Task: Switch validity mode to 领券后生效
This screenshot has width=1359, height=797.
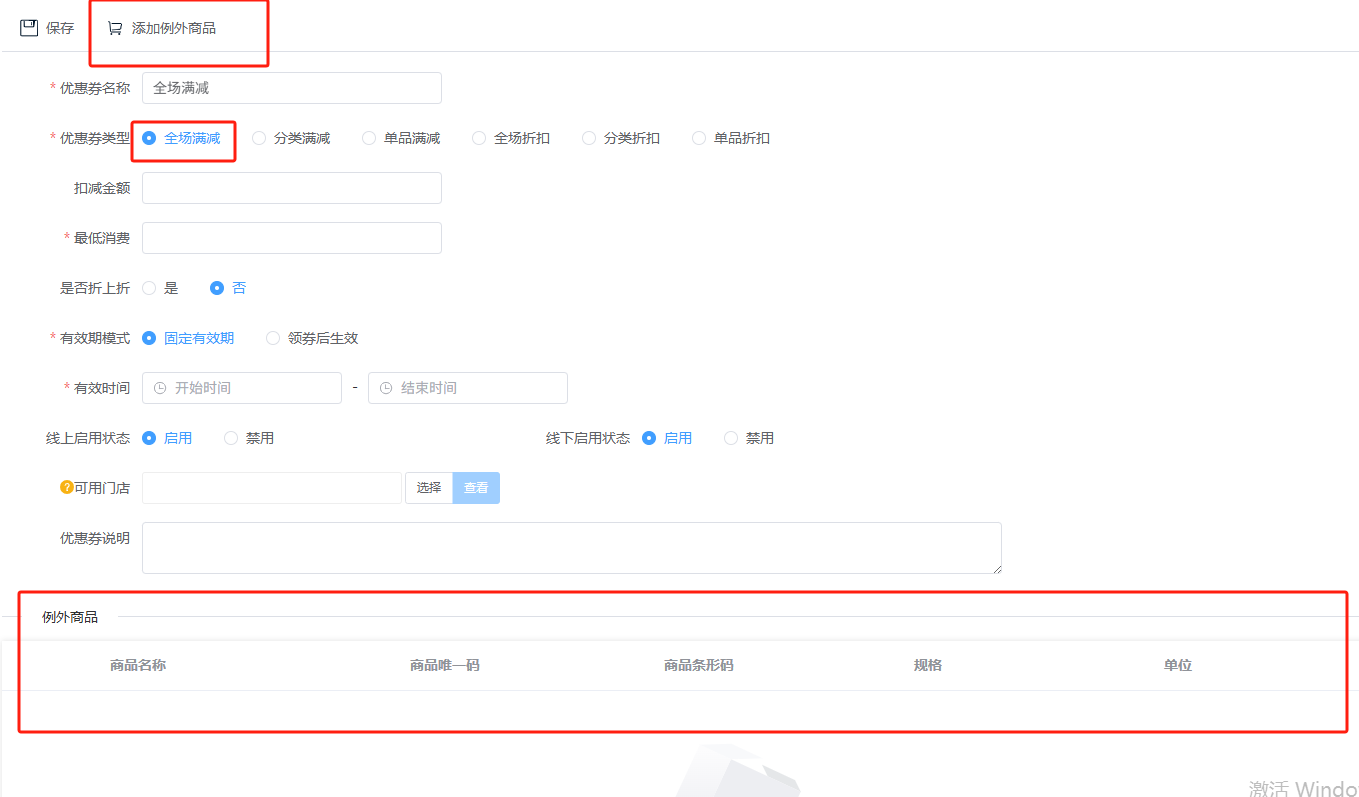Action: click(x=273, y=338)
